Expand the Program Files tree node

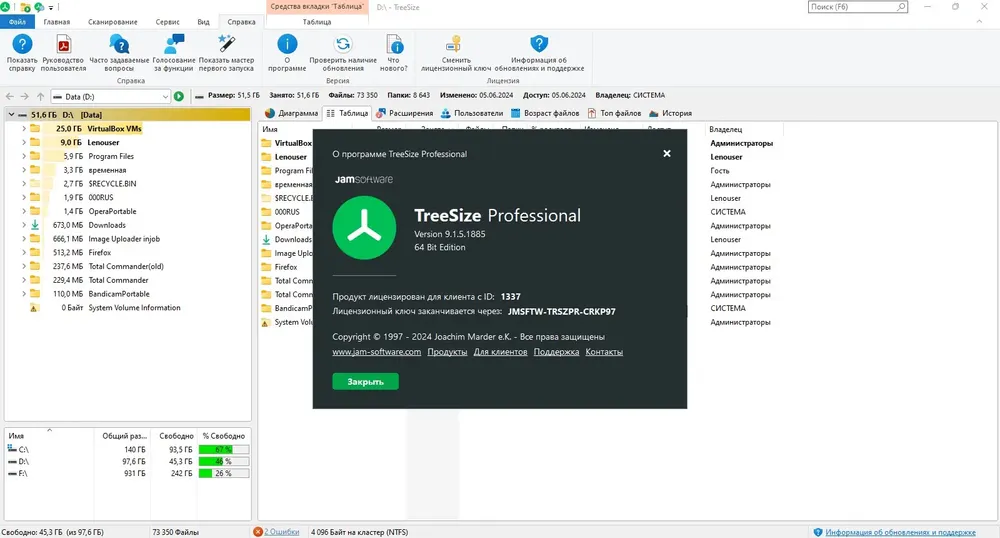tap(24, 156)
